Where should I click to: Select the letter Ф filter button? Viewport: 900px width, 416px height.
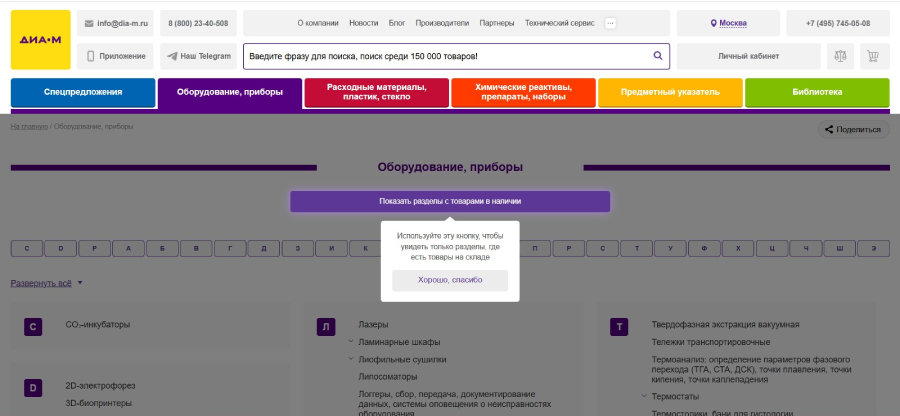pos(704,248)
